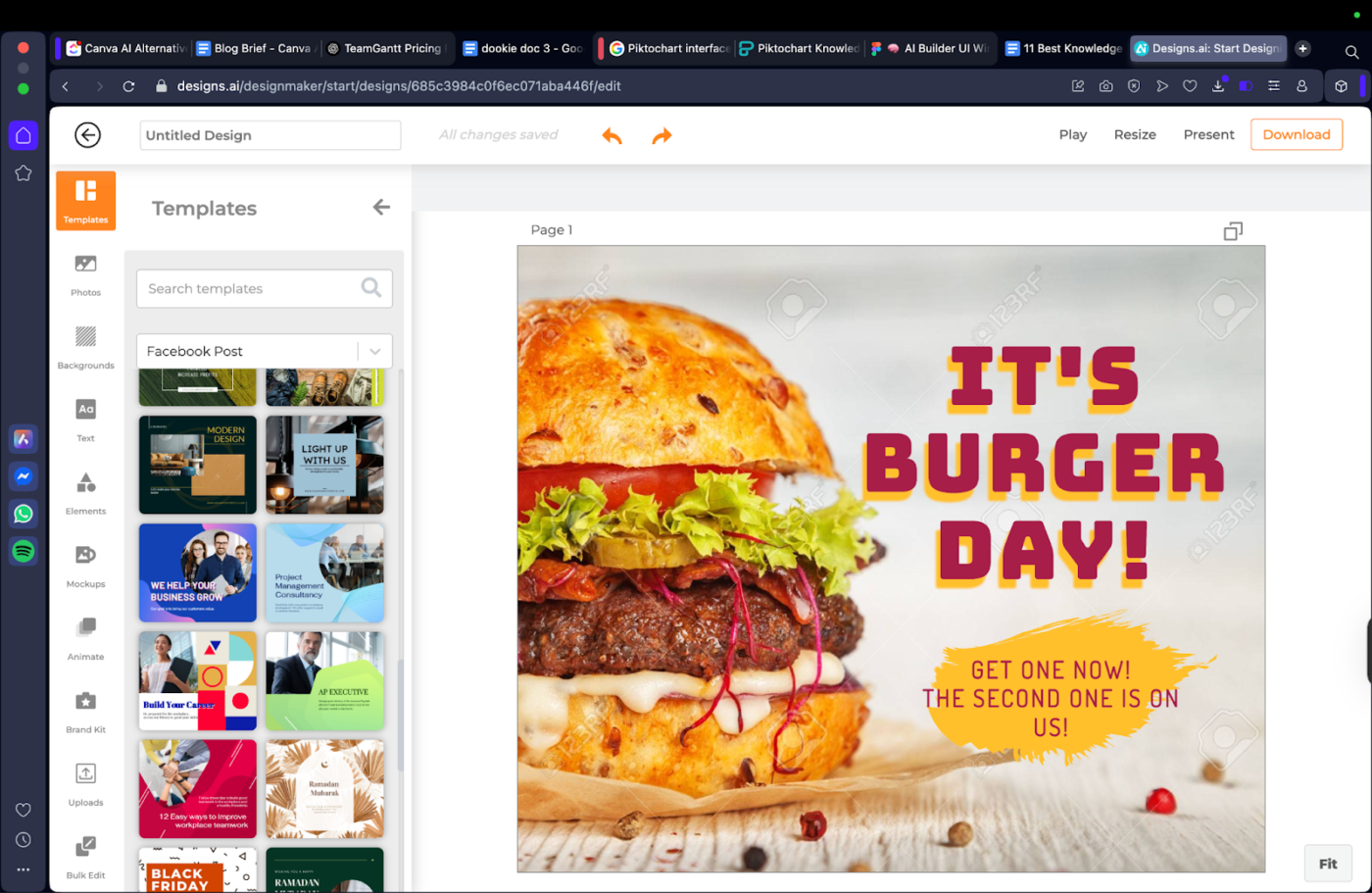Click Present to start presentation
Screen dimensions: 1372x893
[1208, 134]
